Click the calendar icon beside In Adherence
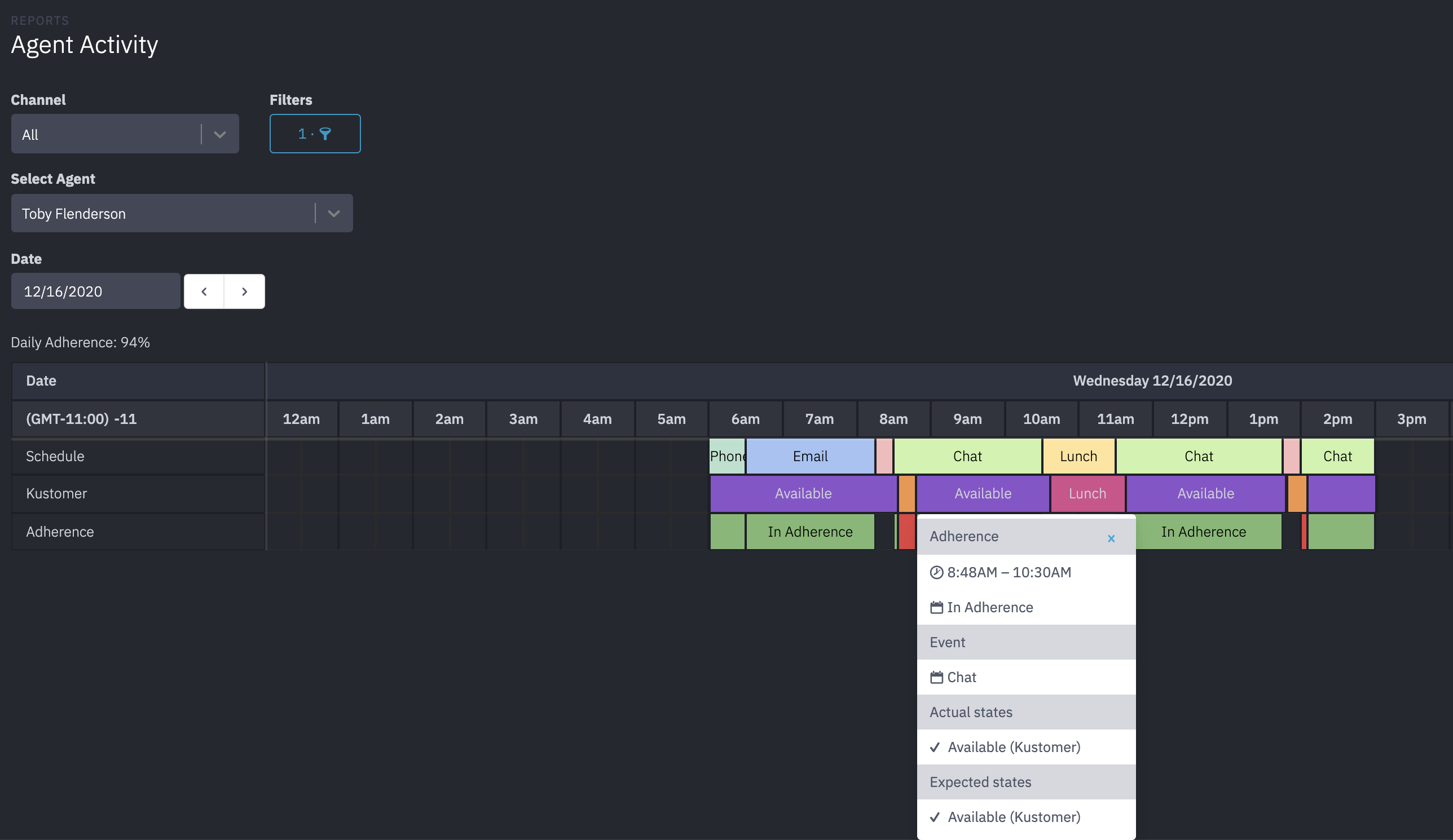The image size is (1453, 840). coord(936,607)
